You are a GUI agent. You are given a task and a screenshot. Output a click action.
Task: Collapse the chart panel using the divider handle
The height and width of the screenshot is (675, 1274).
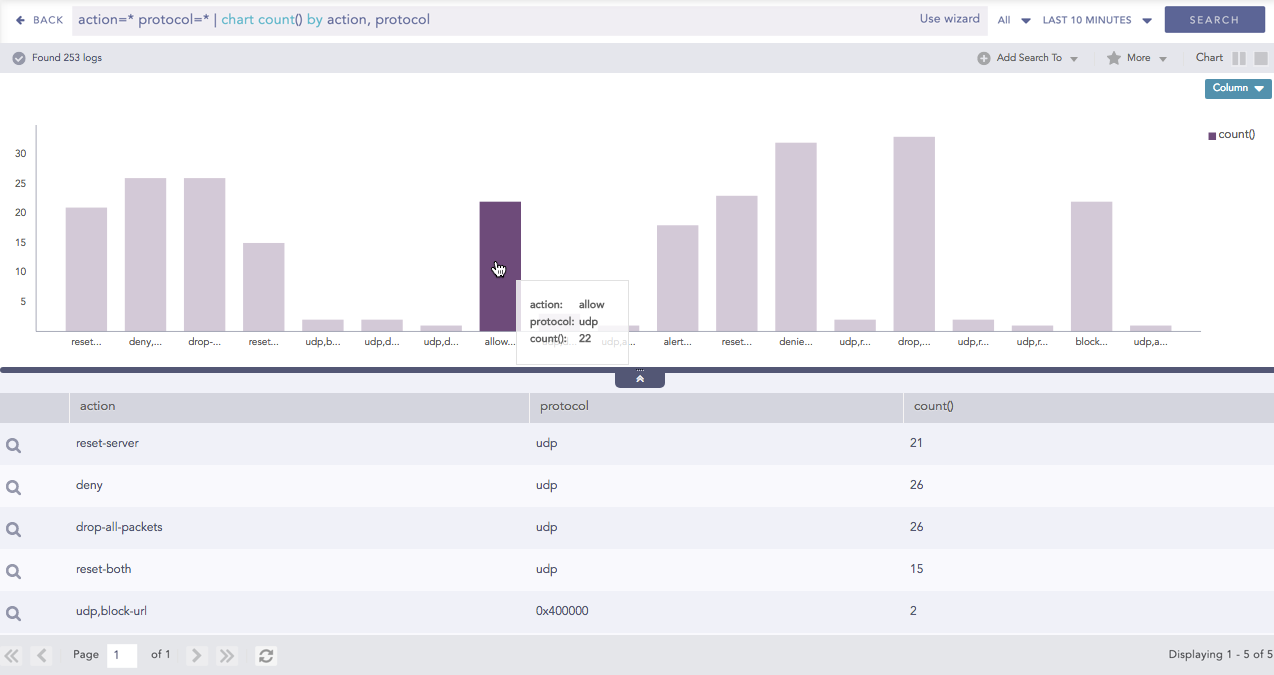(640, 379)
